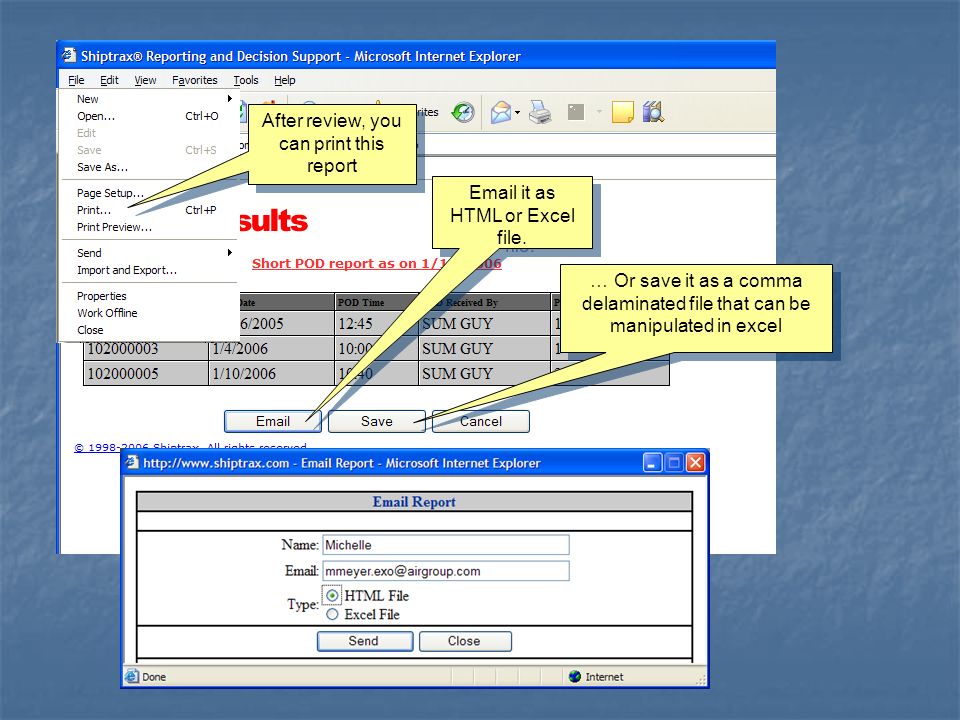Select Work Offline menu entry

[x=149, y=313]
